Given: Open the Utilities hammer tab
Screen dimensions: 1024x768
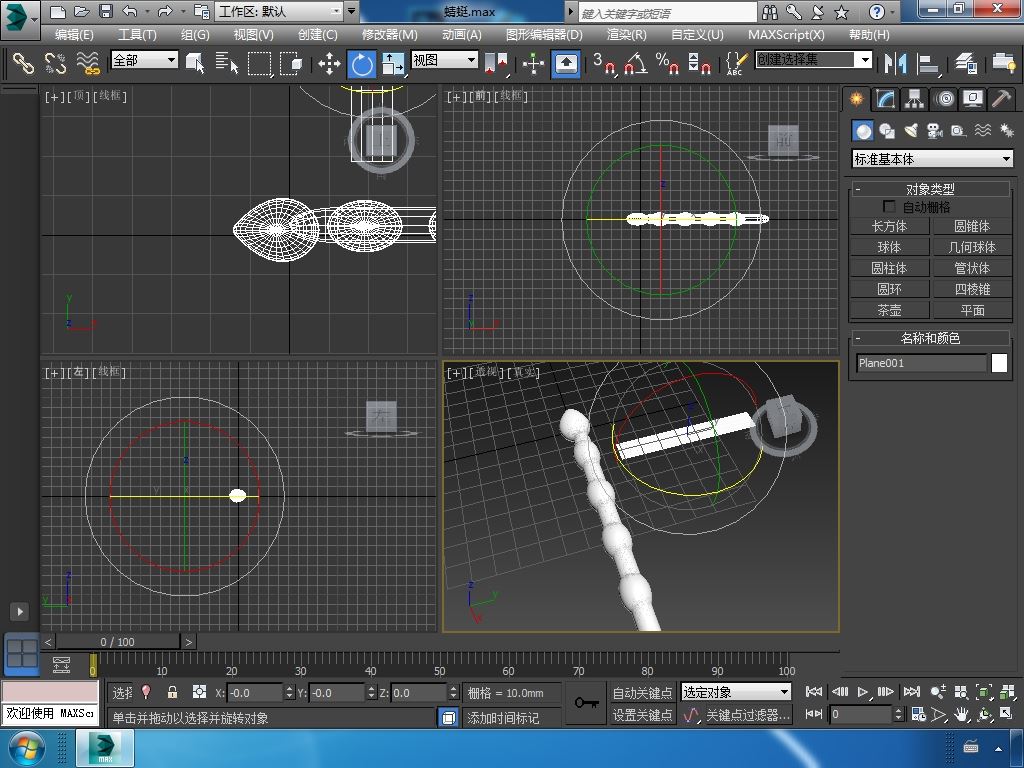Looking at the screenshot, I should (1001, 99).
